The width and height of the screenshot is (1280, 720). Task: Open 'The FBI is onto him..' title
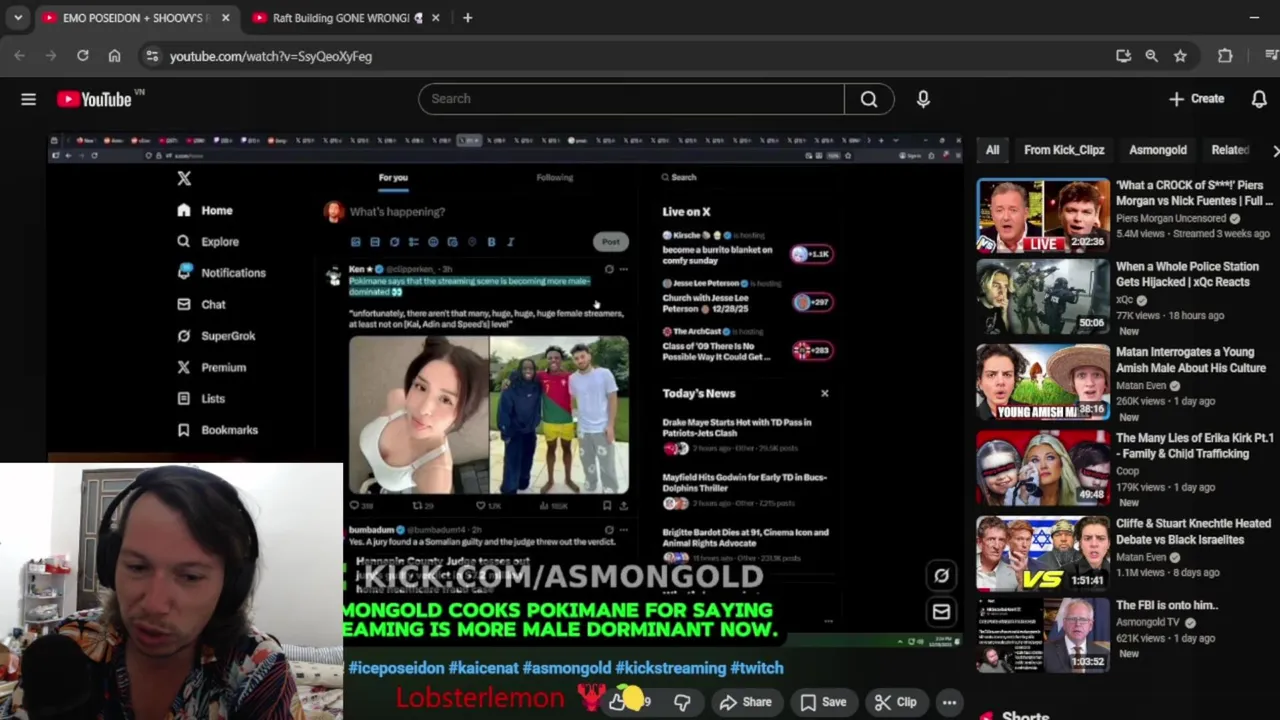coord(1166,605)
